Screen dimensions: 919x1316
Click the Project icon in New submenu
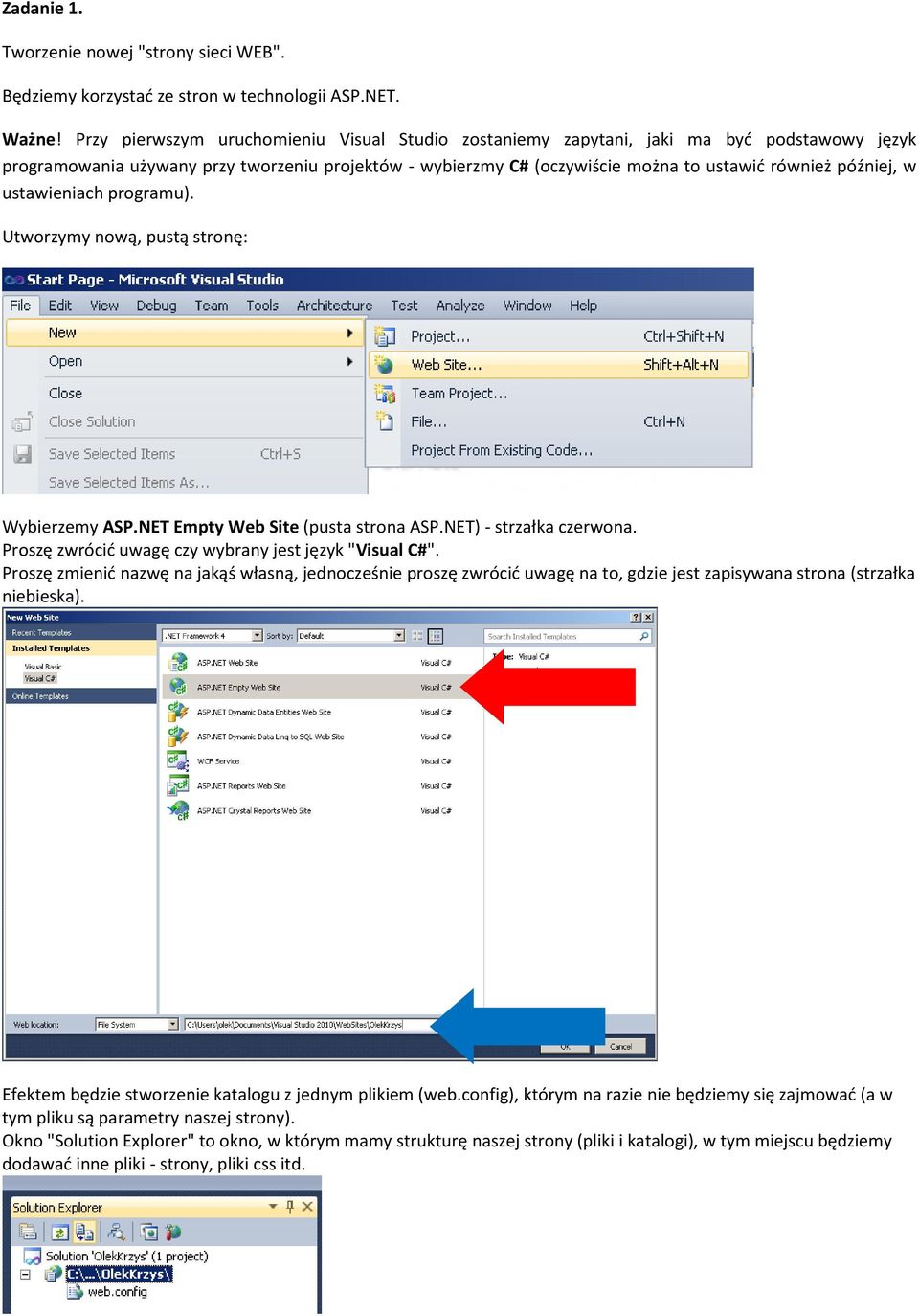[385, 336]
